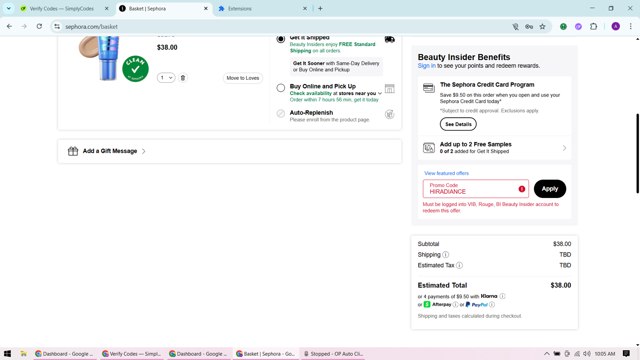
Task: Open View featured offers link
Action: tap(446, 173)
